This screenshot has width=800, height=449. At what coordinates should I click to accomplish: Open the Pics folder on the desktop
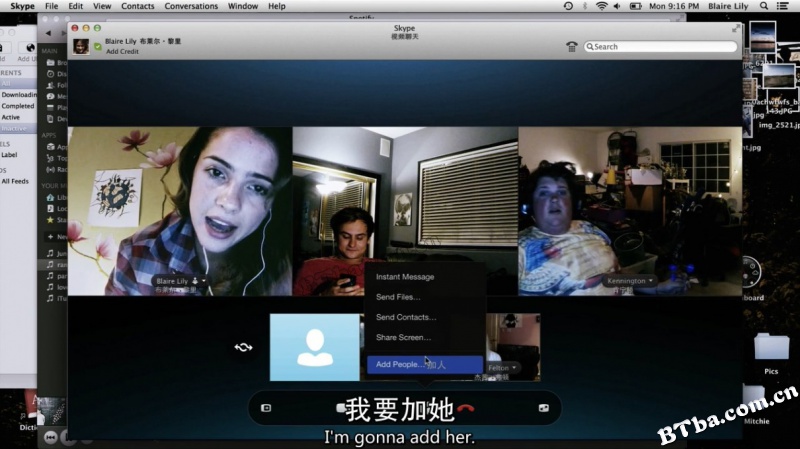771,347
